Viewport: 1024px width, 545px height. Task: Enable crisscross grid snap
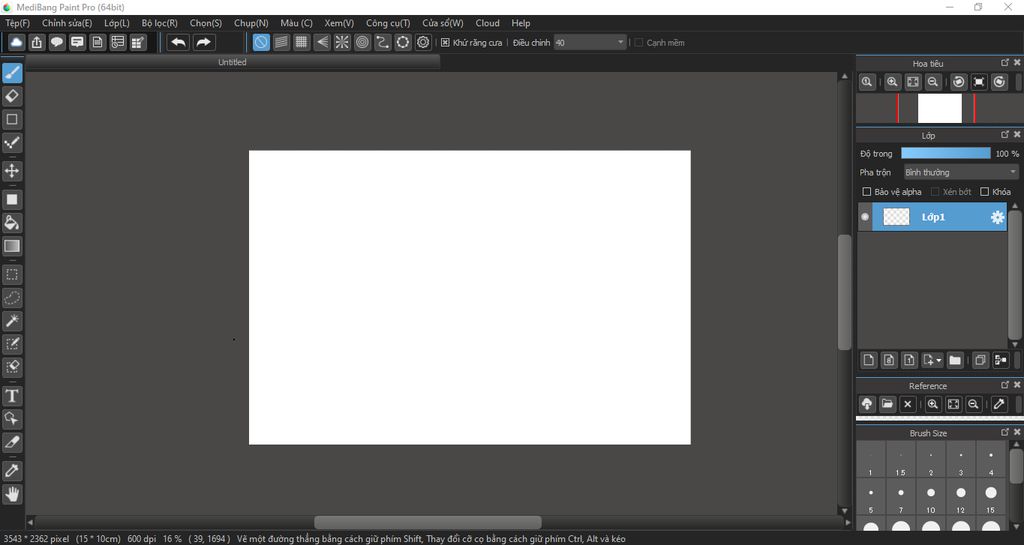tap(302, 42)
